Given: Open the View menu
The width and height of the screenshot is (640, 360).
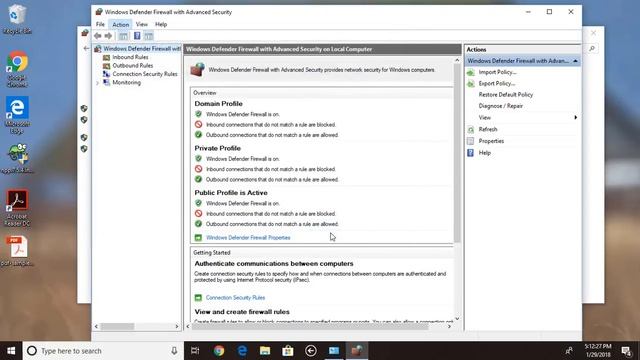Looking at the screenshot, I should 142,24.
